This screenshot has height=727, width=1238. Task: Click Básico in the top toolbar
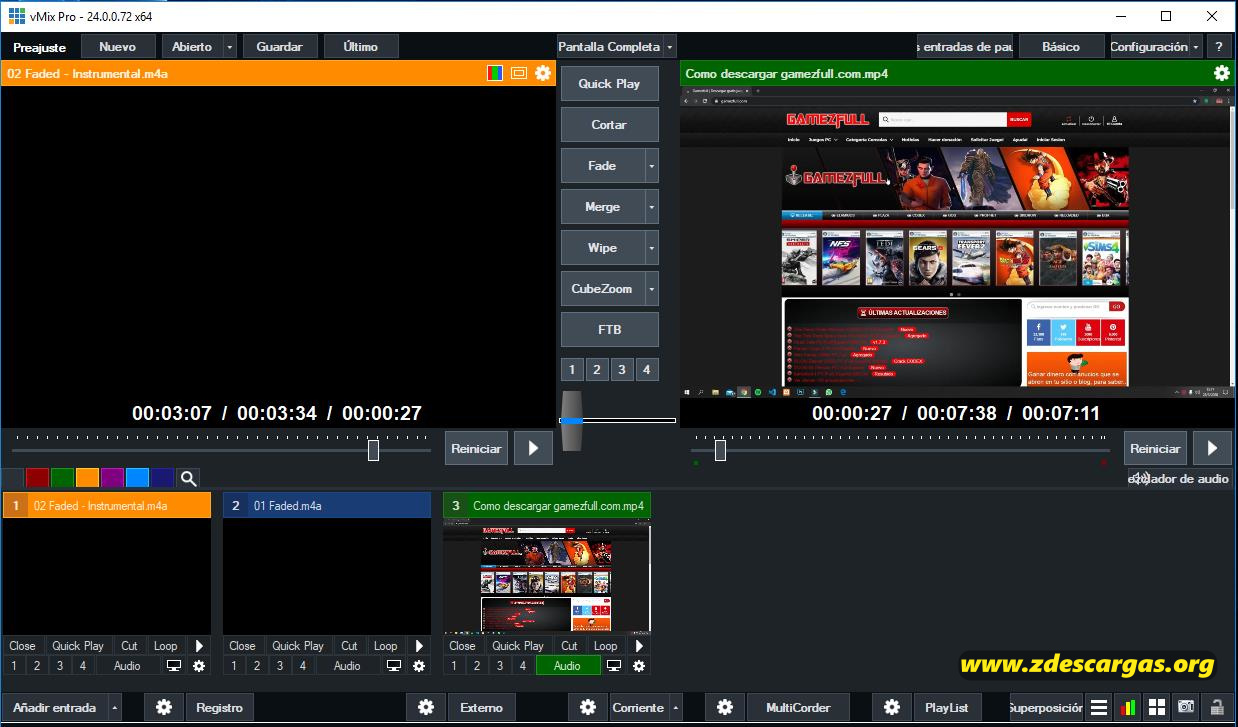tap(1061, 46)
